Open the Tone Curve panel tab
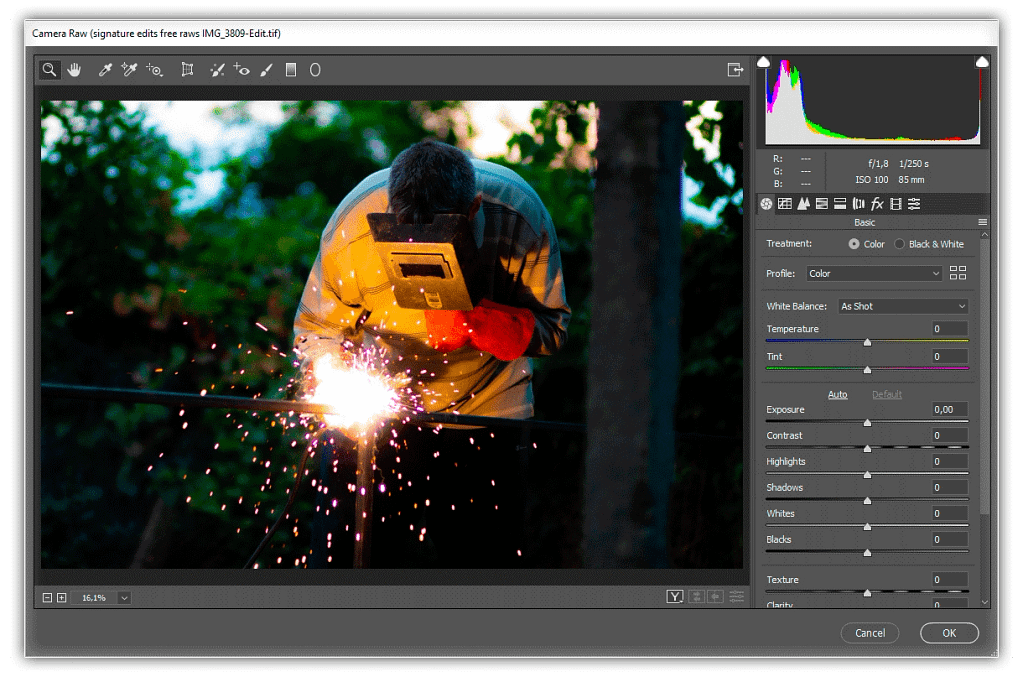 pos(785,204)
